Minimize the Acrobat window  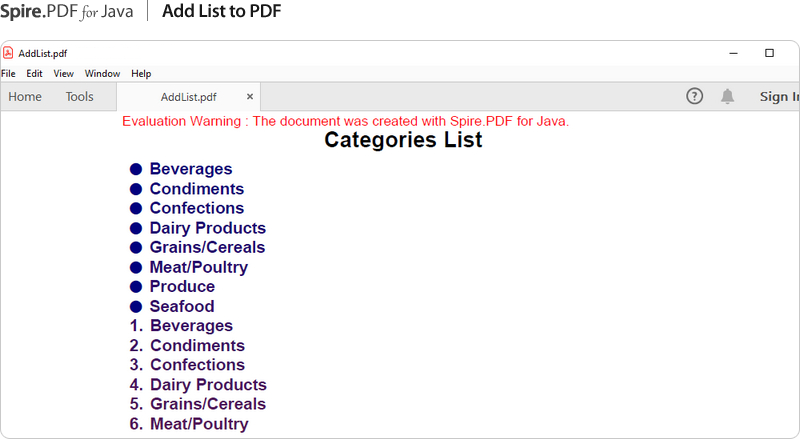coord(734,53)
